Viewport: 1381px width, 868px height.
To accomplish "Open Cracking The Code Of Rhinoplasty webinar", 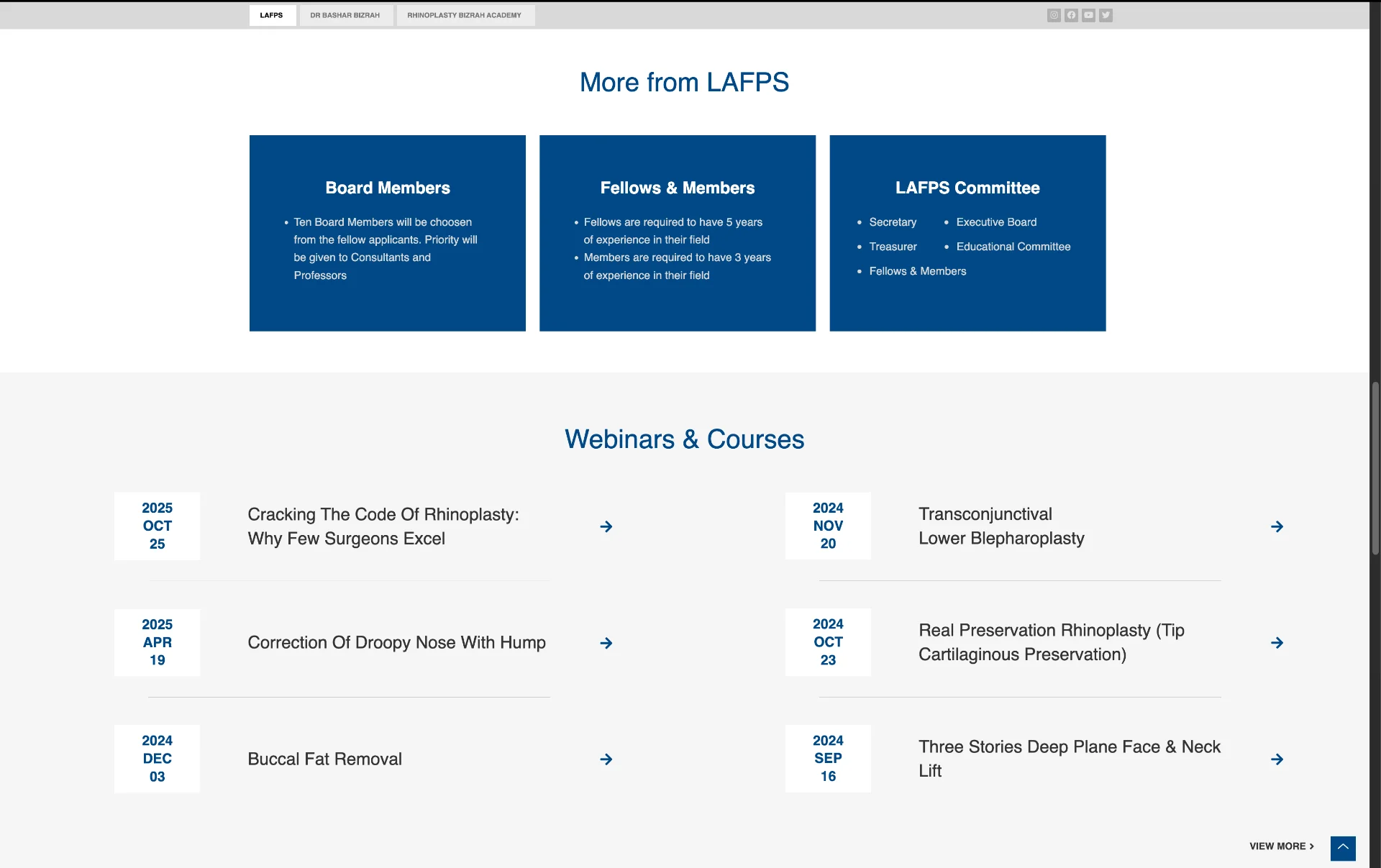I will (x=383, y=526).
